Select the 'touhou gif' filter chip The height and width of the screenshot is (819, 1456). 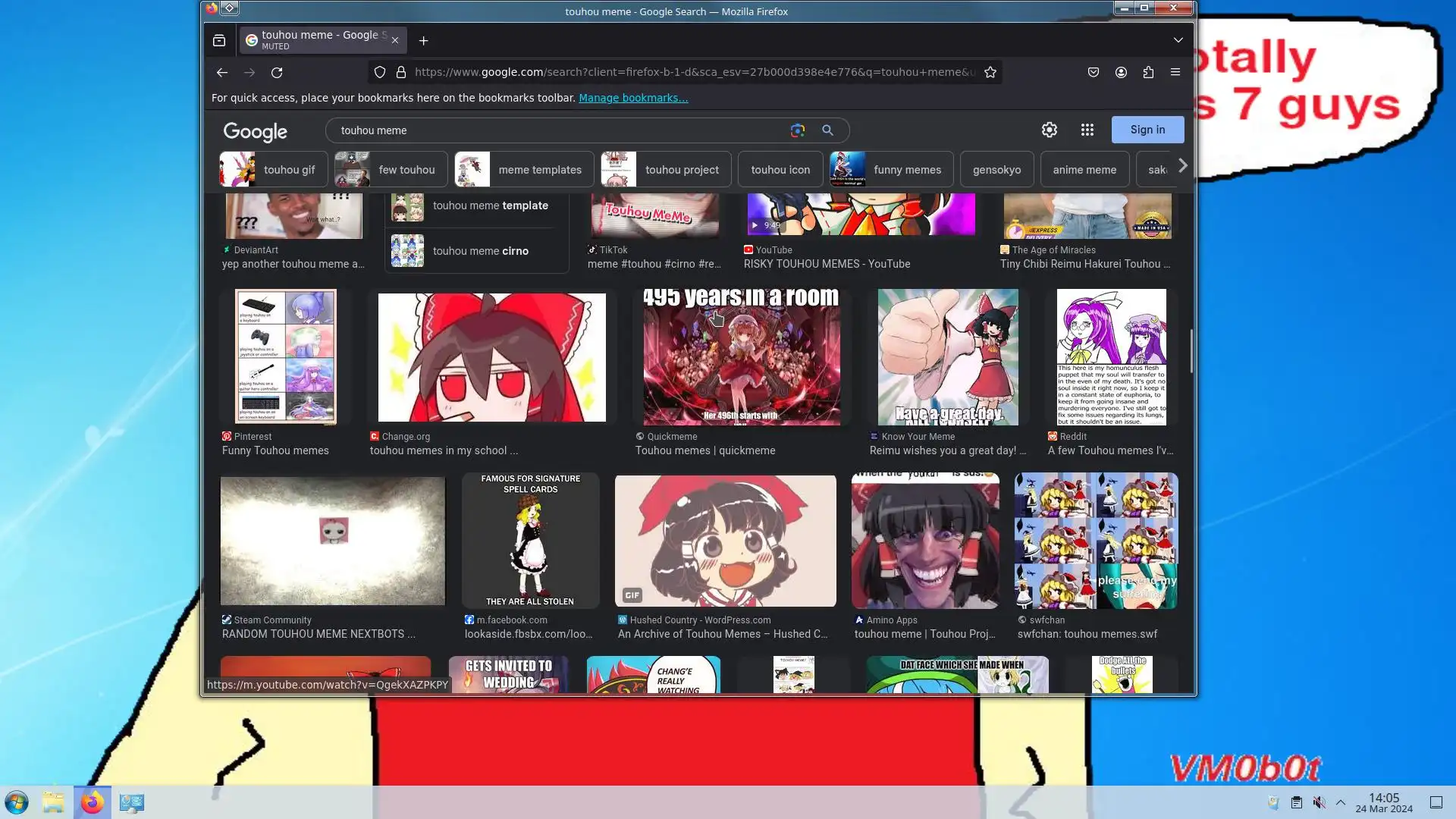pos(273,169)
